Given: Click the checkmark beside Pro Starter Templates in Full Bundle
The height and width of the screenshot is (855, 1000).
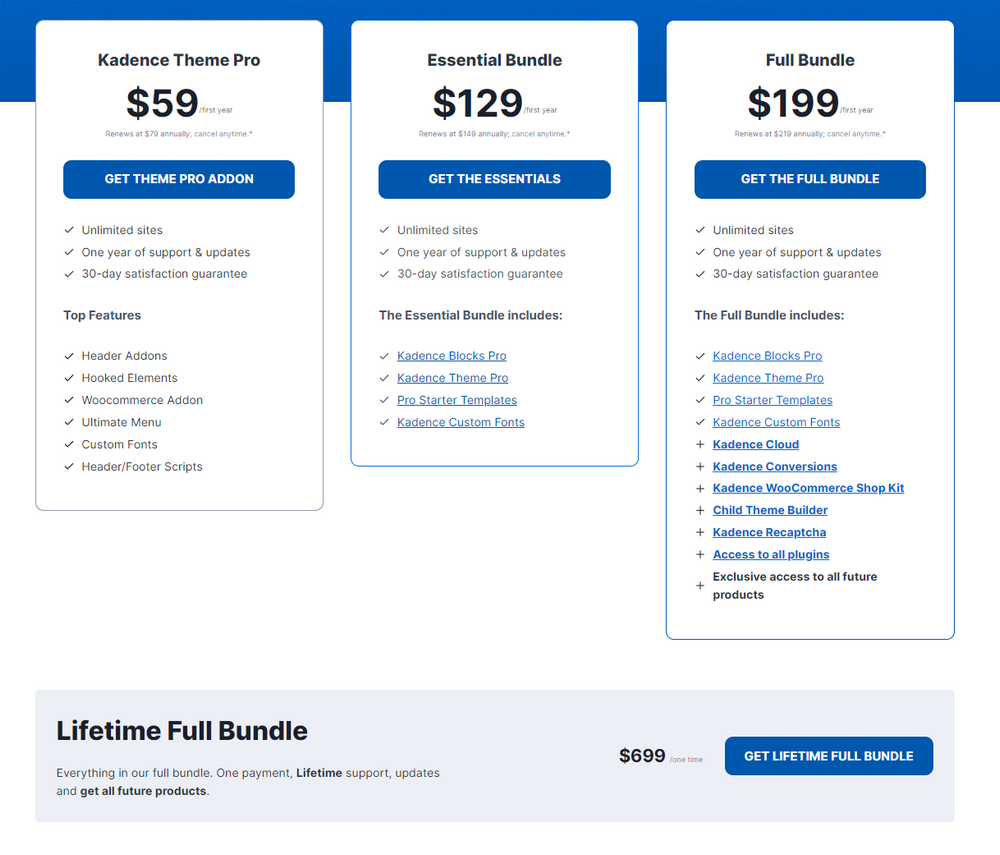Looking at the screenshot, I should (700, 400).
